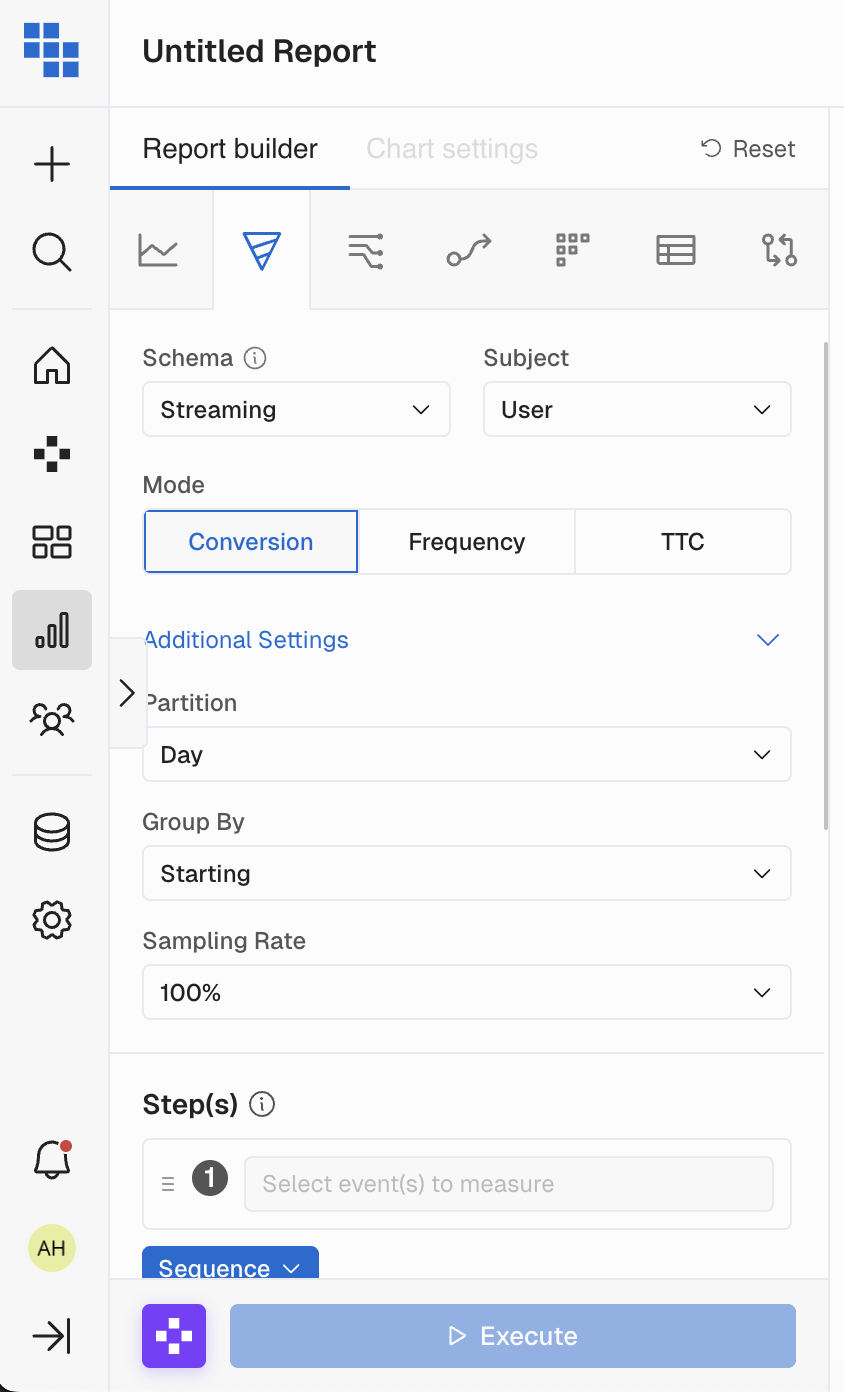The height and width of the screenshot is (1392, 844).
Task: Click the Select event(s) to measure field
Action: 509,1184
